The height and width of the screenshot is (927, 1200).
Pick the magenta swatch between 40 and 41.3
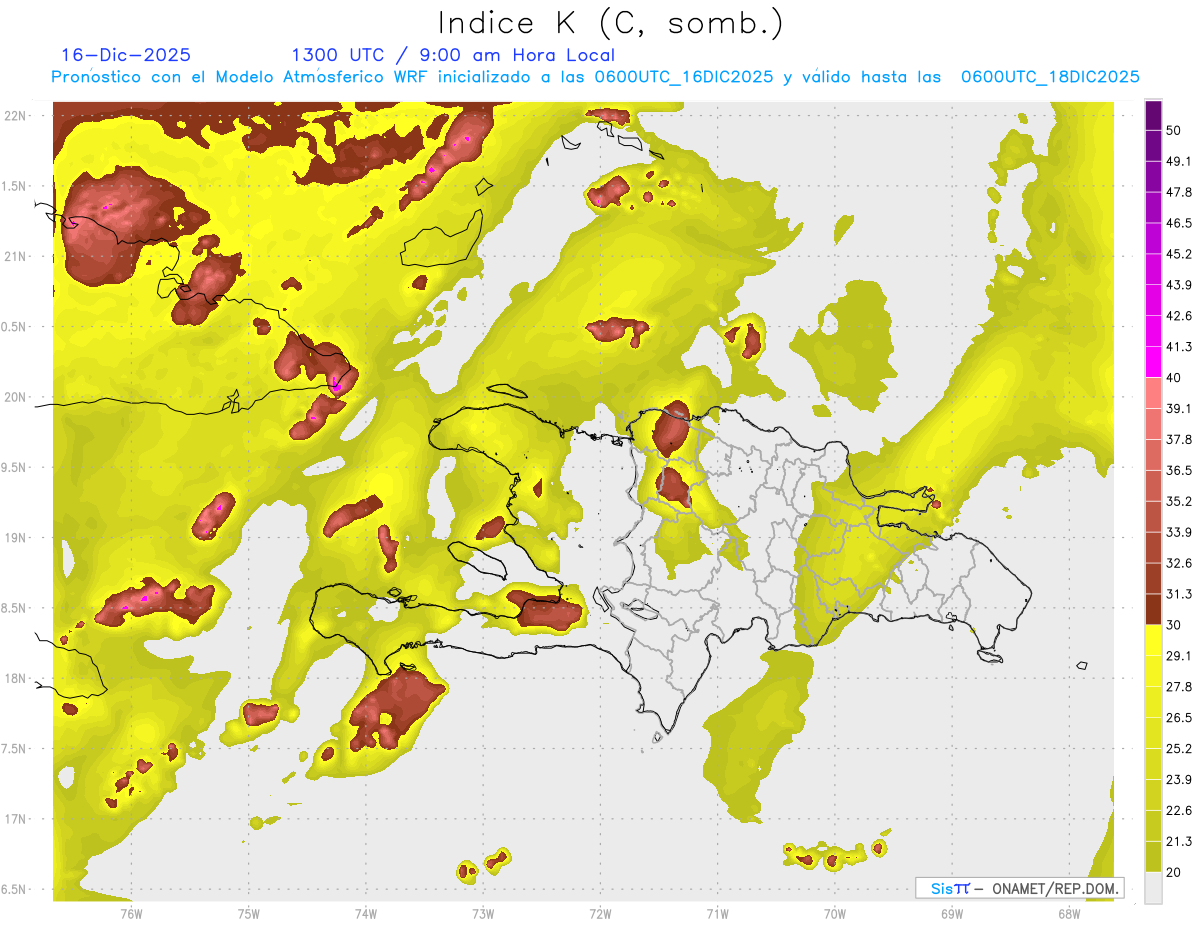click(1153, 362)
